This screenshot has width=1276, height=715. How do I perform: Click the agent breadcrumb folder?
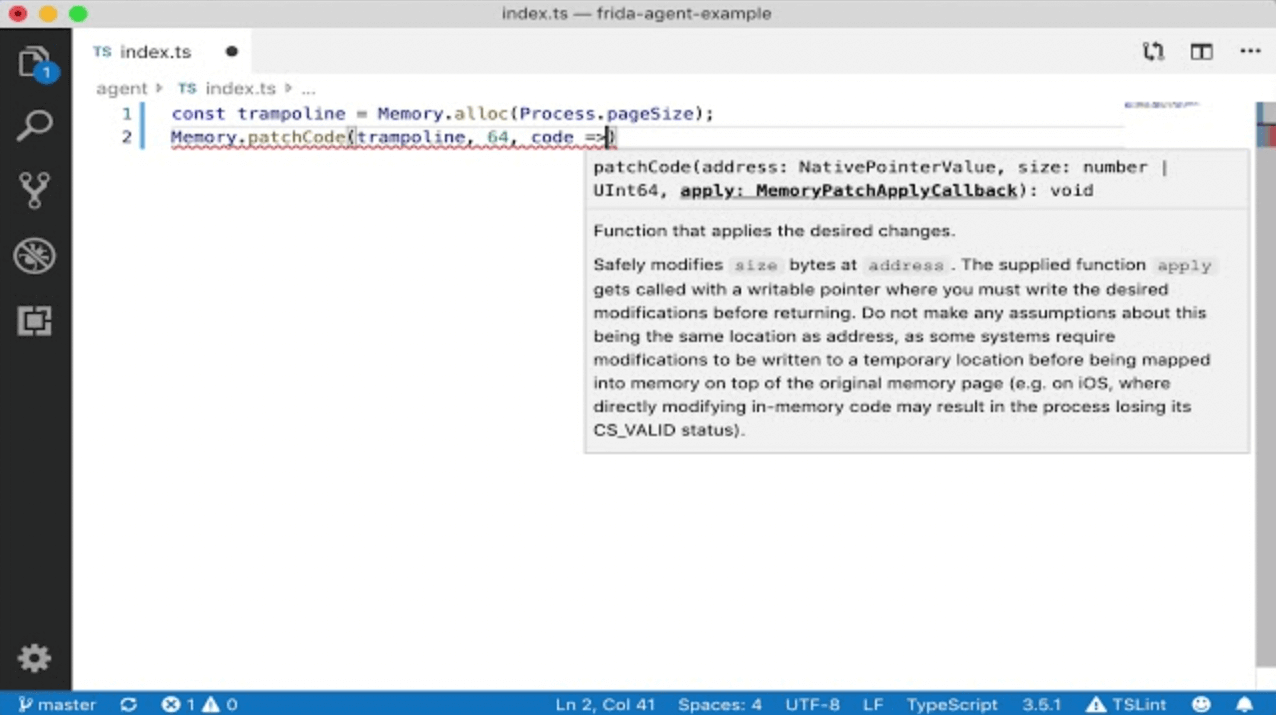pos(121,88)
